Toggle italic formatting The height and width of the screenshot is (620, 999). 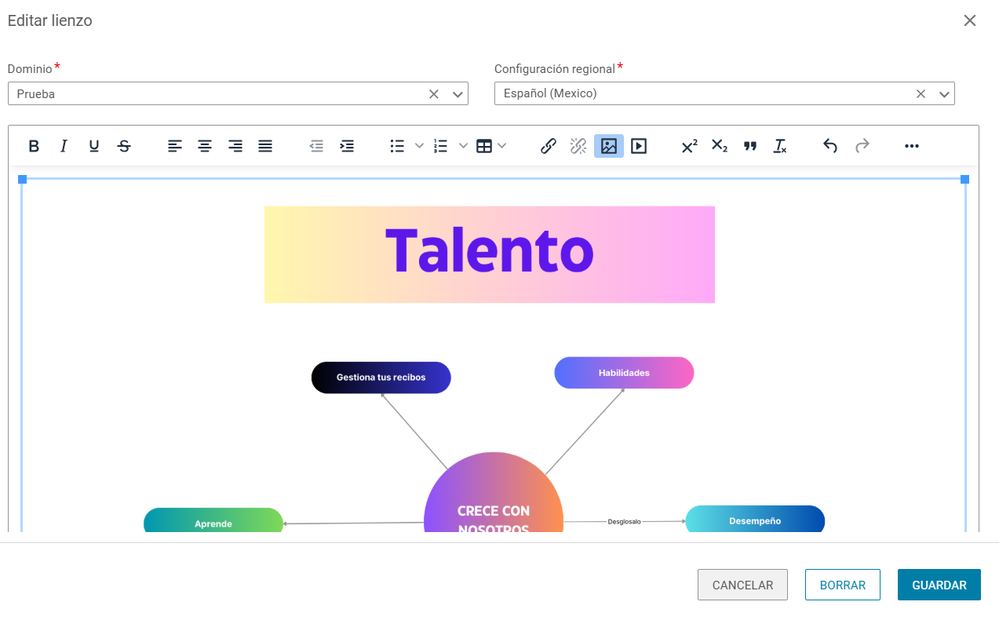tap(64, 146)
